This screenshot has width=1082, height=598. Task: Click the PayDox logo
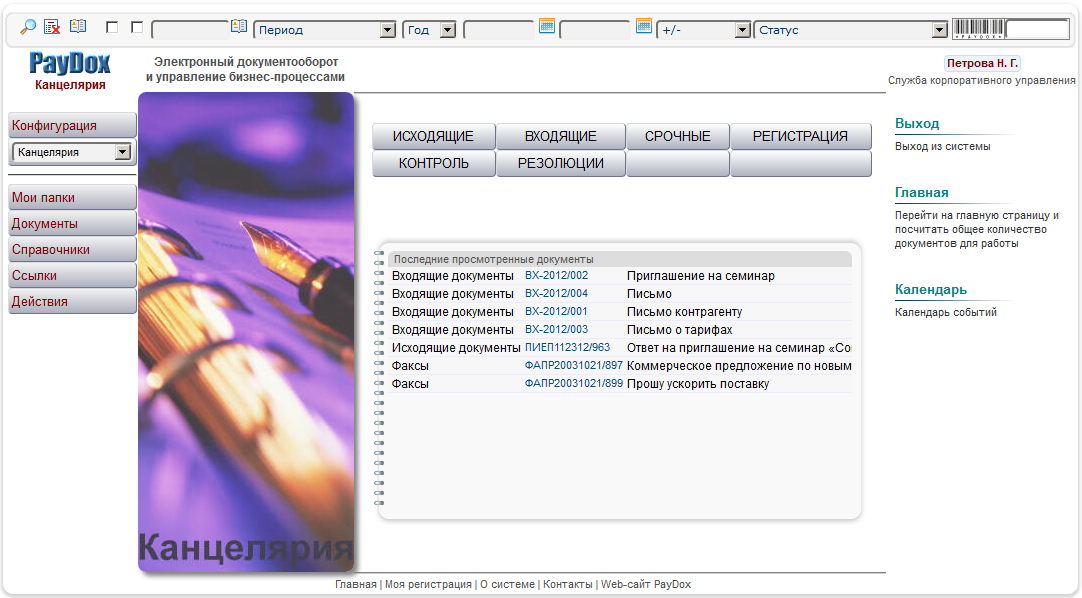70,64
